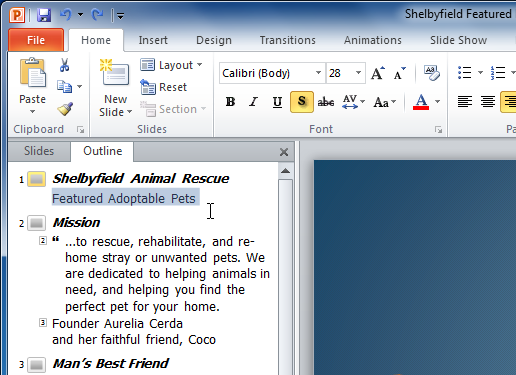The height and width of the screenshot is (375, 516).
Task: Open the Layout dropdown
Action: pyautogui.click(x=171, y=65)
